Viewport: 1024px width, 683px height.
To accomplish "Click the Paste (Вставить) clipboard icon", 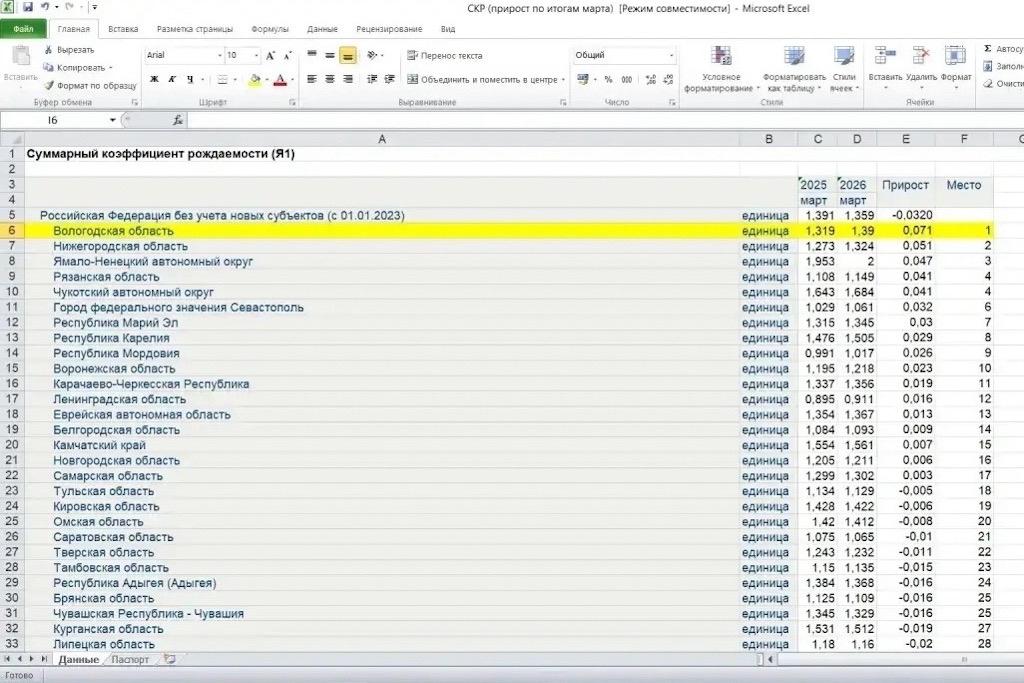I will (x=21, y=57).
